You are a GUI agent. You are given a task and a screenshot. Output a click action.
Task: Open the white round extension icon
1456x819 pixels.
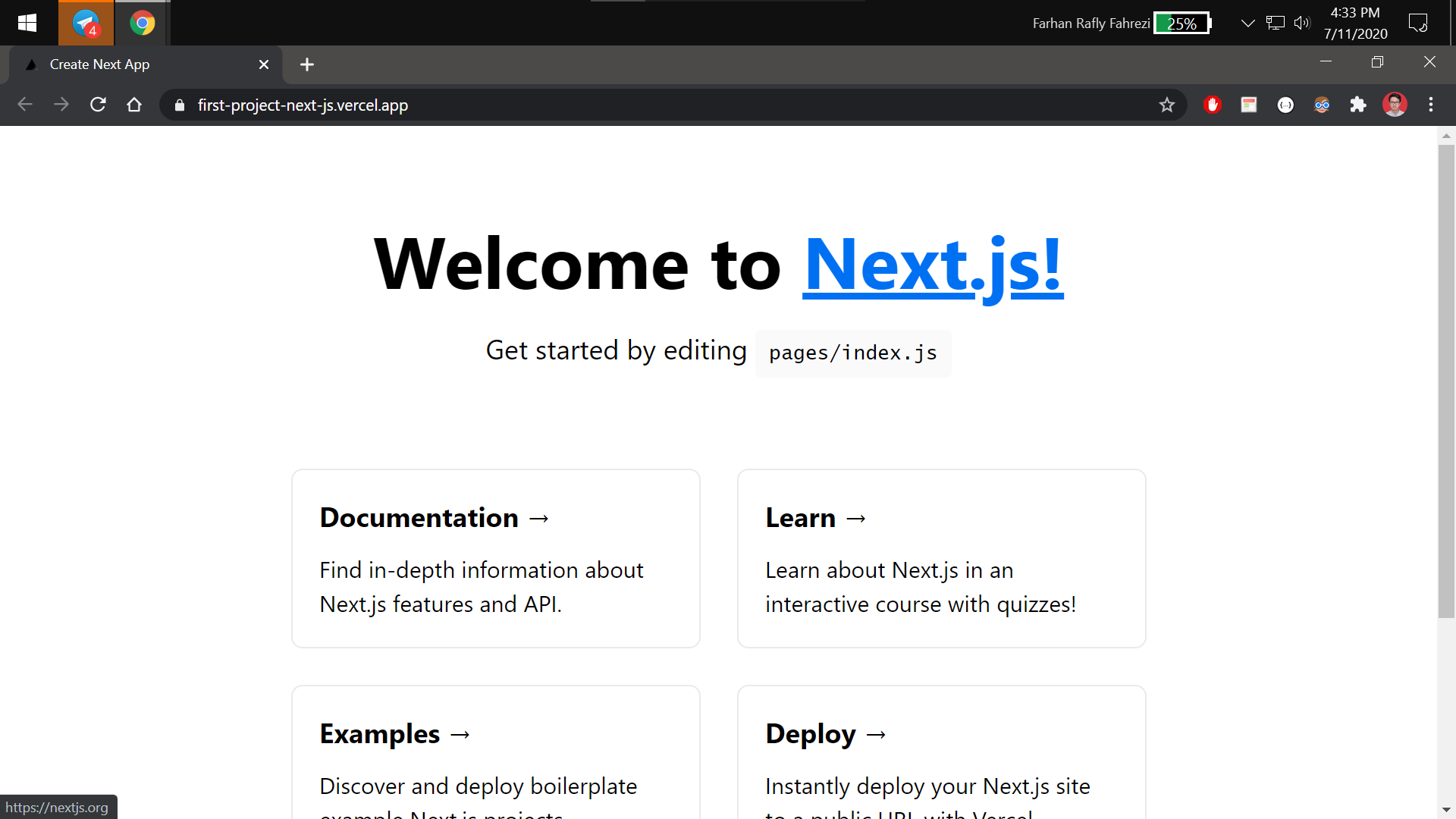coord(1285,105)
